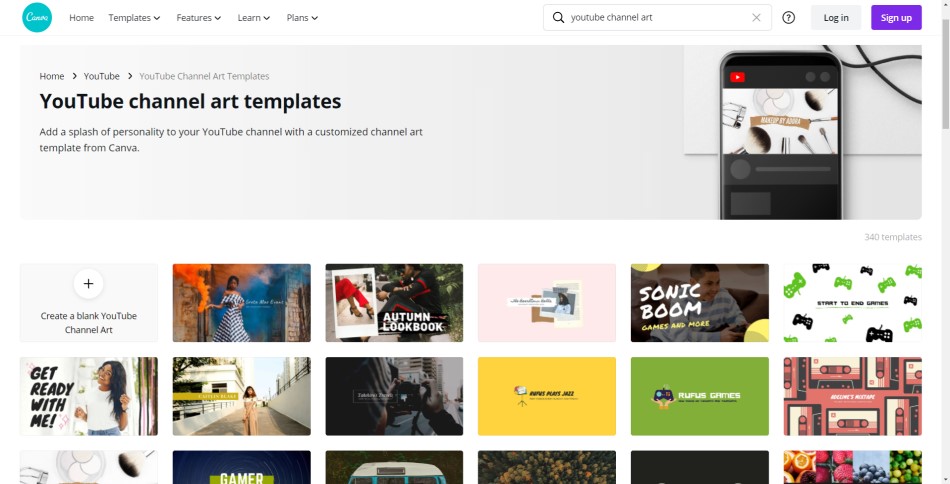Open the cassette mixtape pattern template
Image resolution: width=950 pixels, height=484 pixels.
tap(852, 396)
